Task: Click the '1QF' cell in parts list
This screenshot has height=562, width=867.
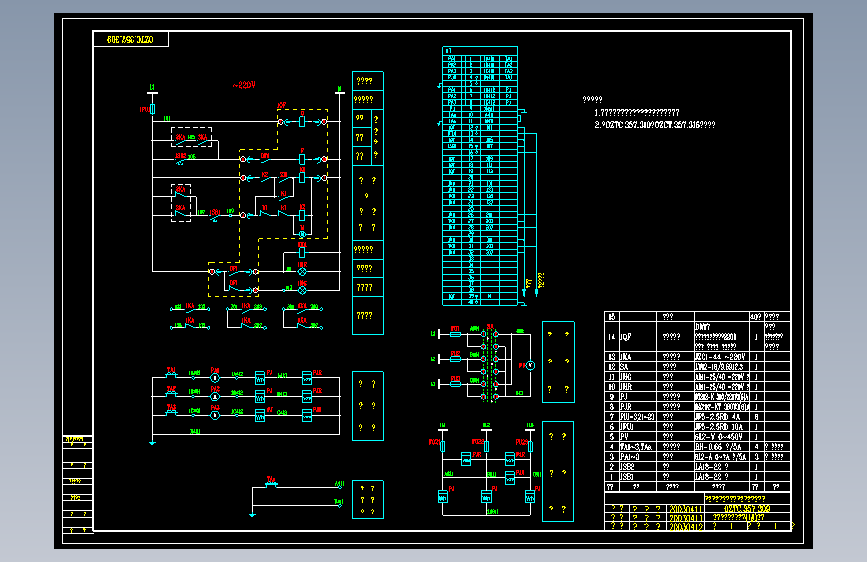Action: [639, 336]
